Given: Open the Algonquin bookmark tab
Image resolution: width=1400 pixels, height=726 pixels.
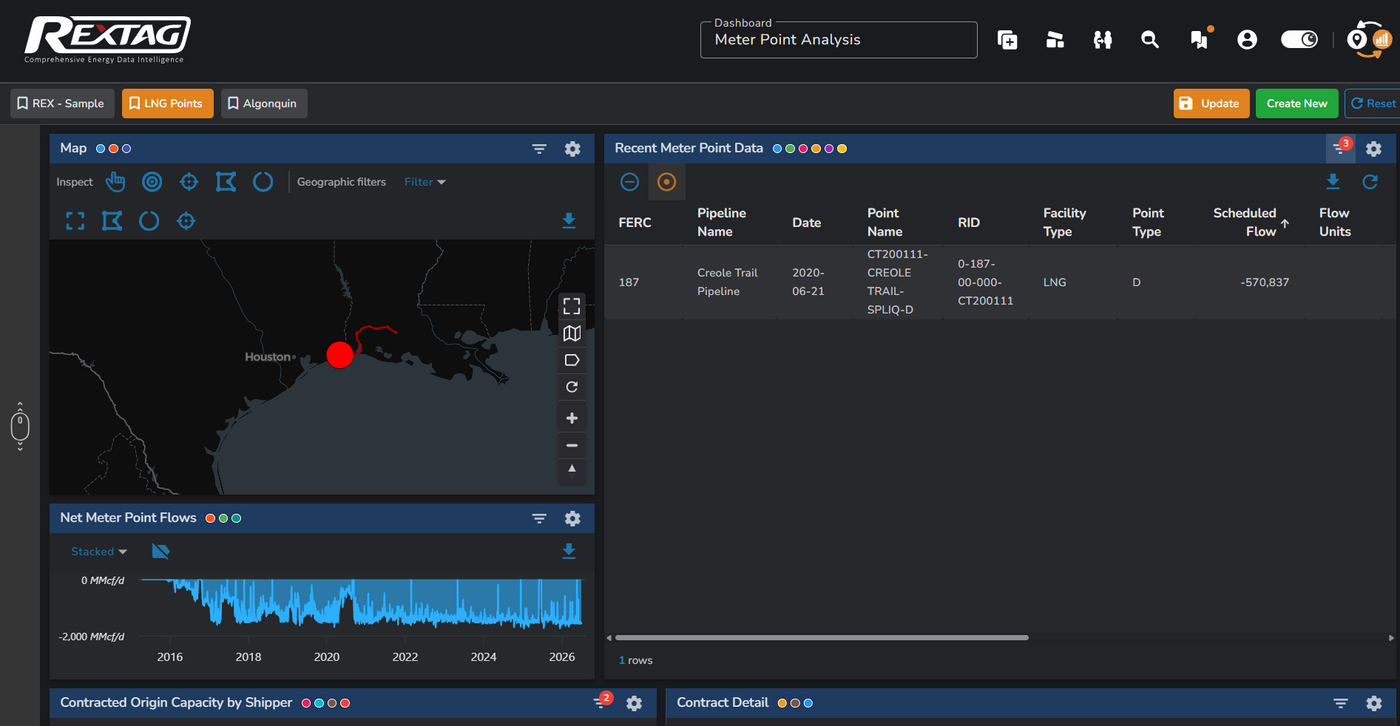Looking at the screenshot, I should (x=265, y=103).
